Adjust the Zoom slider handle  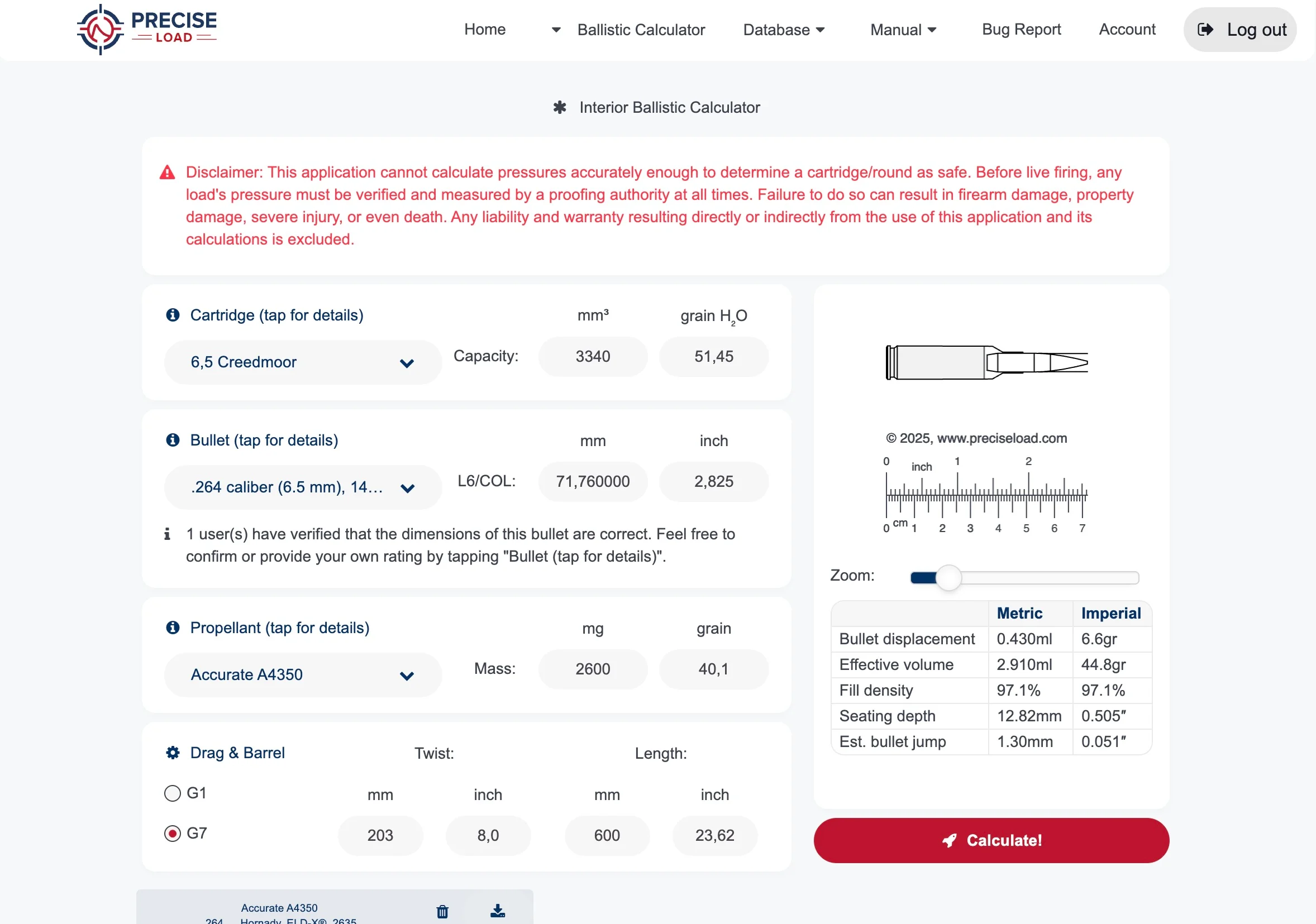pos(948,577)
